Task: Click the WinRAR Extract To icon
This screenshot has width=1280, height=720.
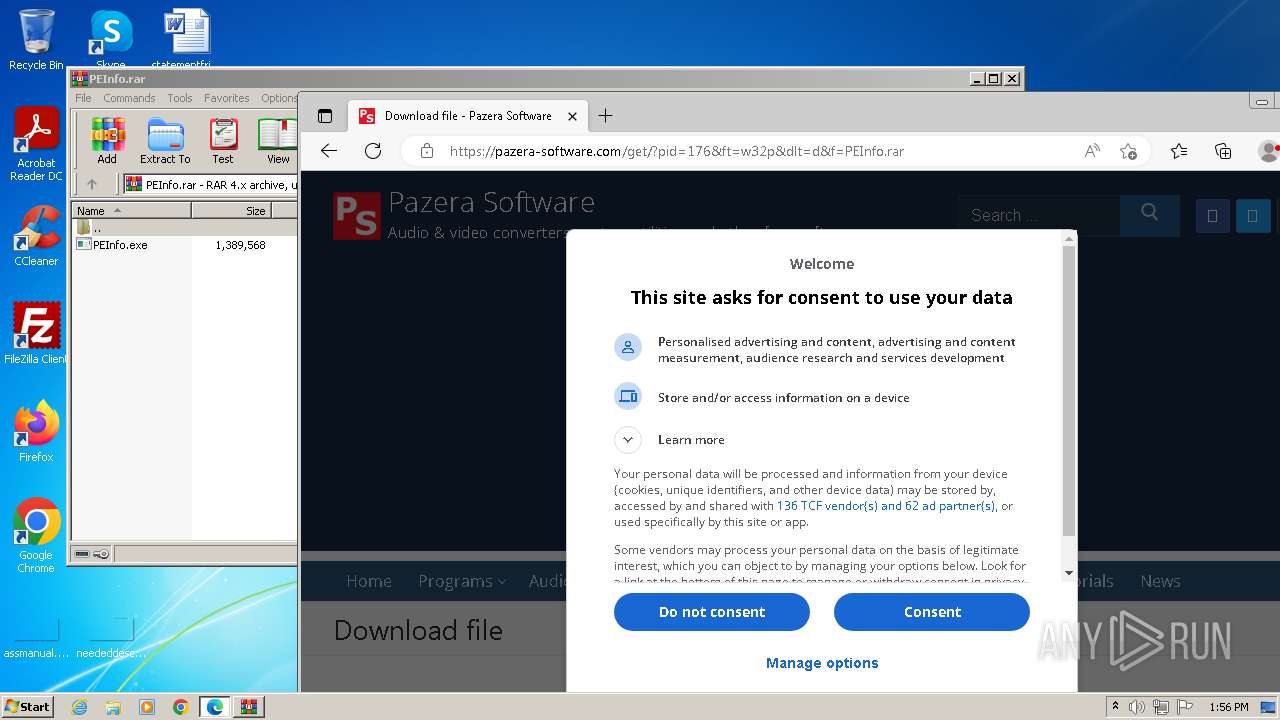Action: pos(165,141)
